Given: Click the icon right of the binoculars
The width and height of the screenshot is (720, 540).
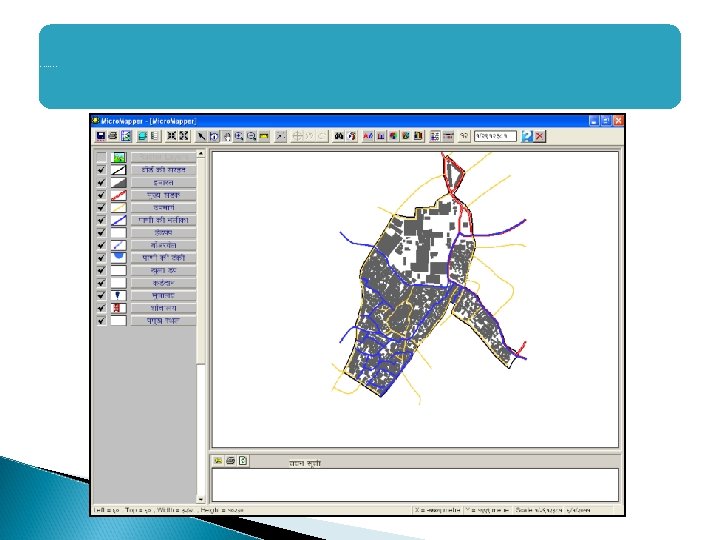Looking at the screenshot, I should coord(352,136).
